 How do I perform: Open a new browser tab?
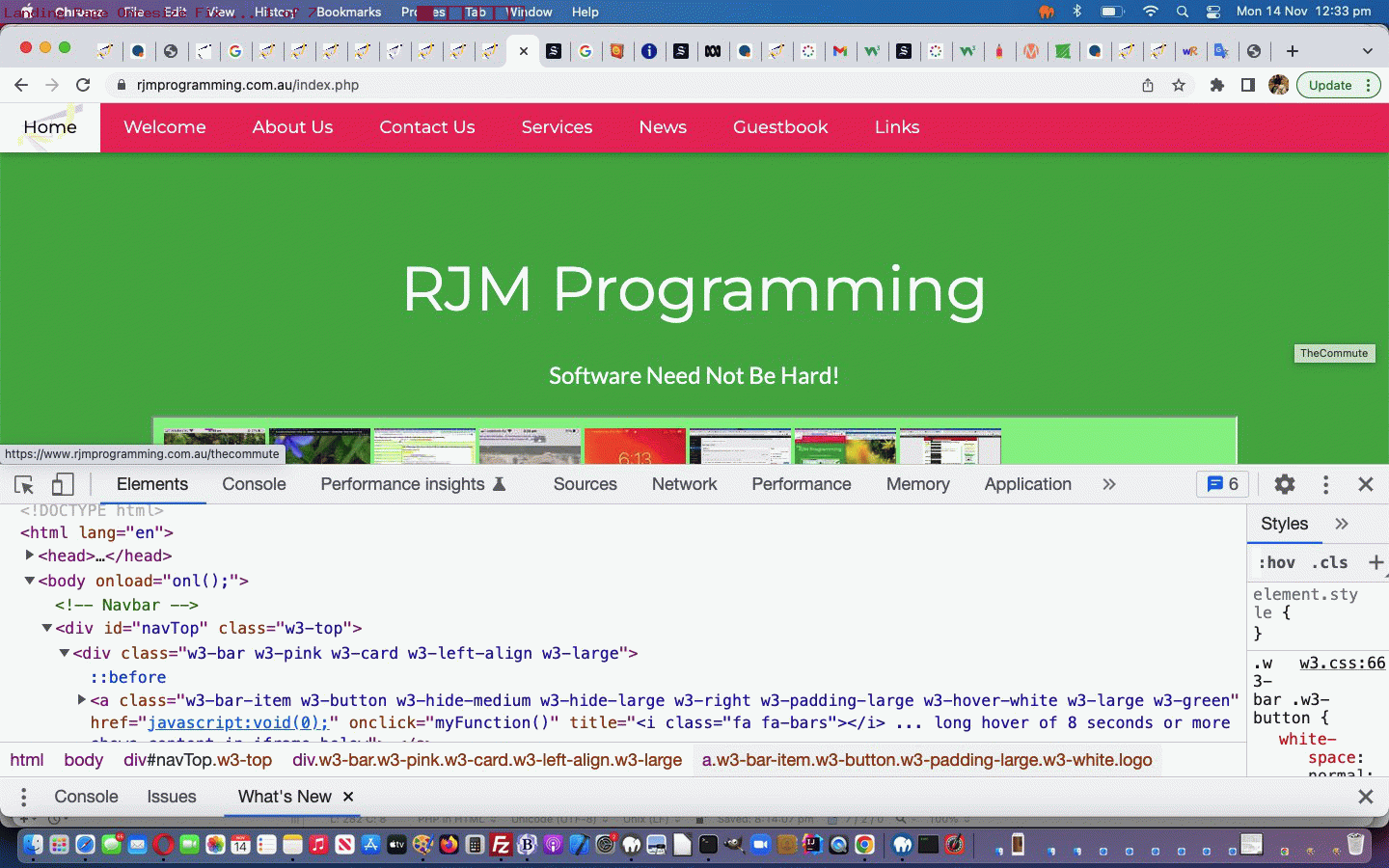pos(1293,51)
